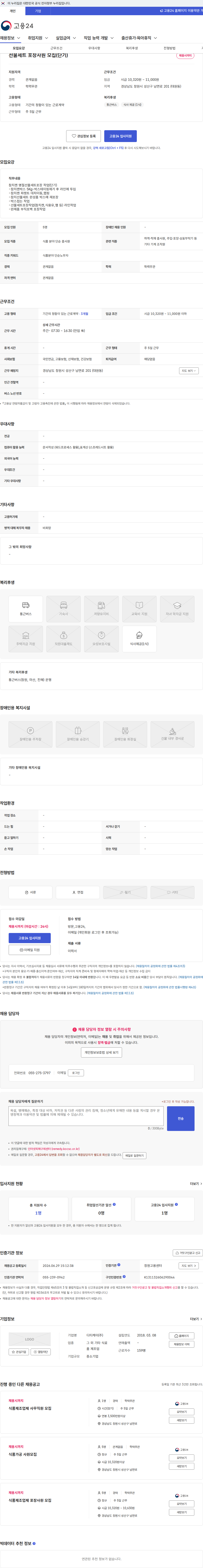The image size is (203, 1568).
Task: Open the 식품제조업체 포장사원 모집 posting
Action: 30,1500
